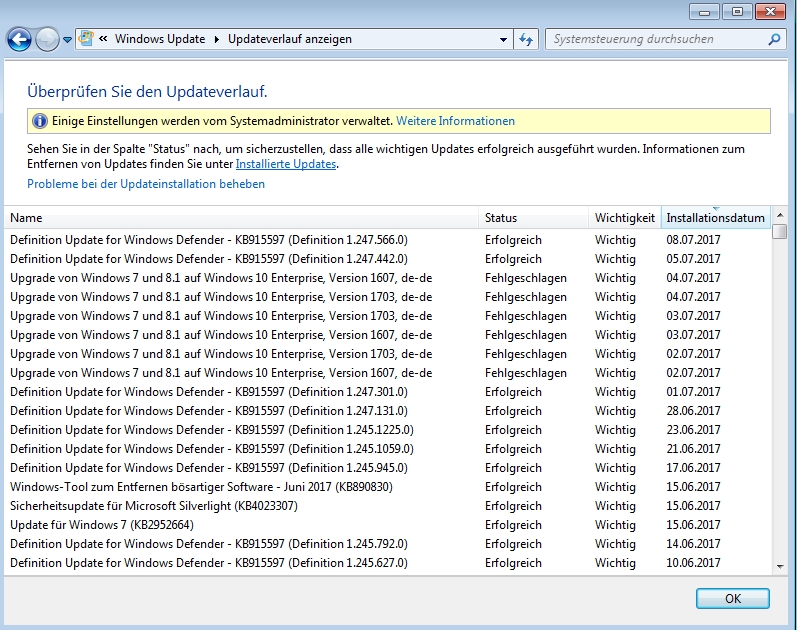
Task: Select the Definition 1.245.945.0 update row
Action: (x=389, y=468)
